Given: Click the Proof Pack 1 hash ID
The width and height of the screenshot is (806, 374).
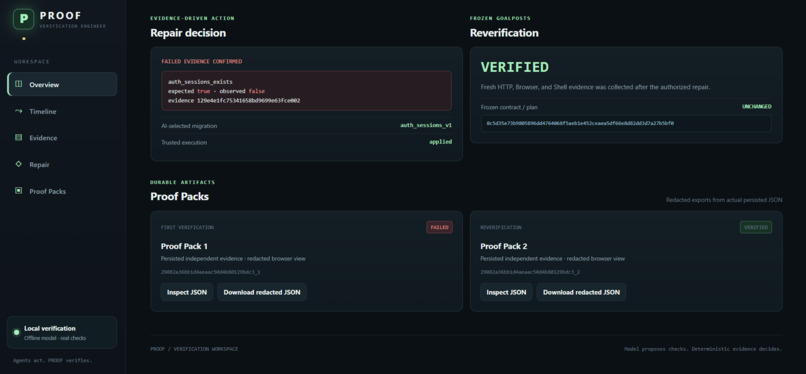Looking at the screenshot, I should click(x=211, y=272).
